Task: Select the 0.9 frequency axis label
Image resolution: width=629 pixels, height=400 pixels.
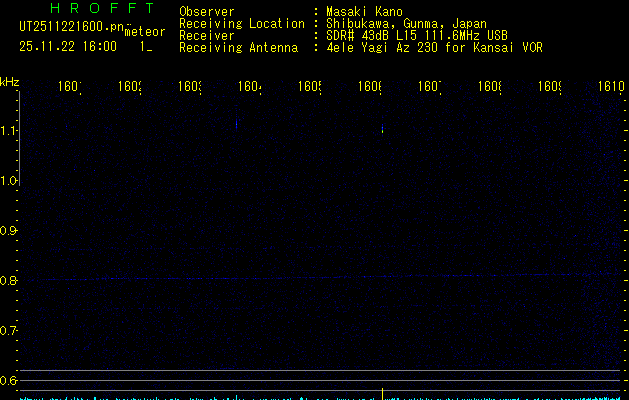Action: click(9, 231)
